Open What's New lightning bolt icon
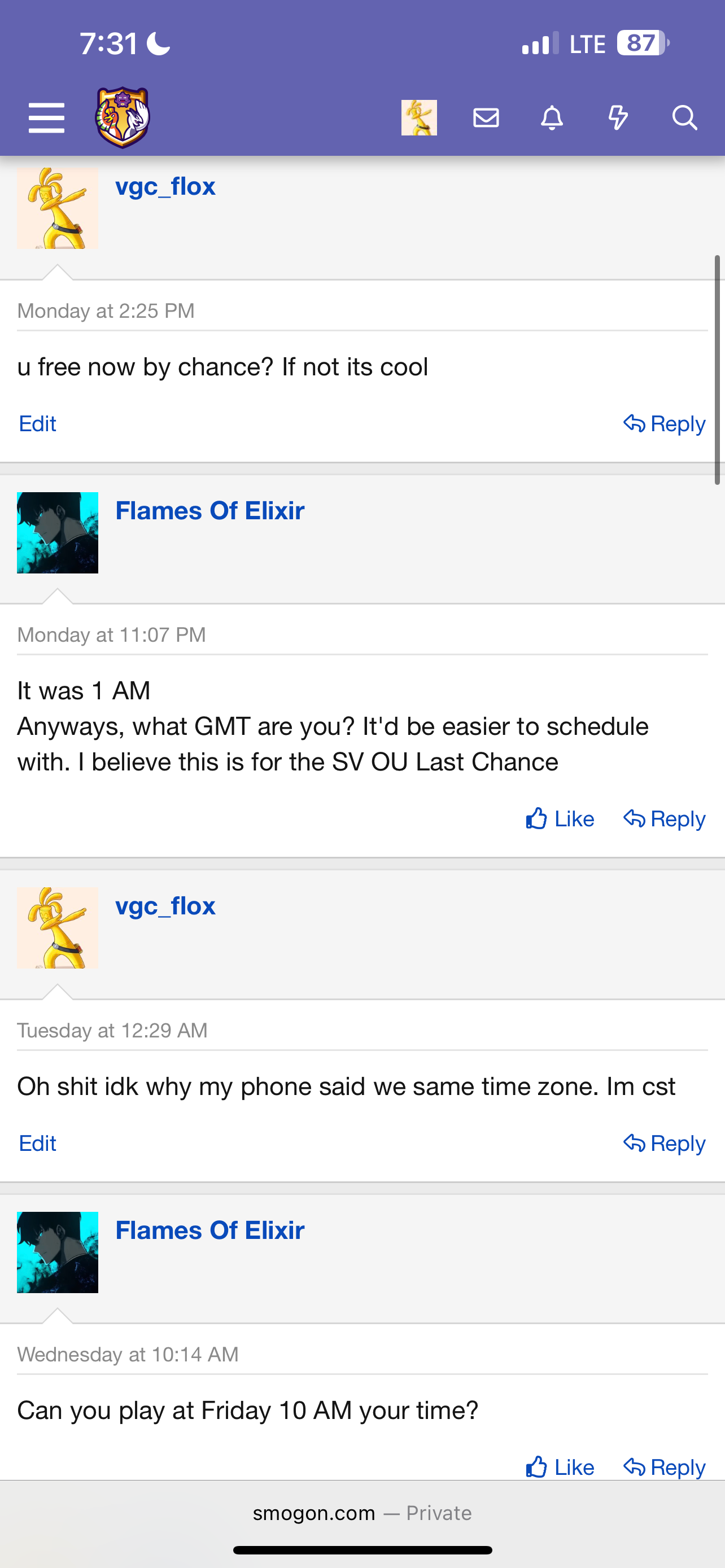Image resolution: width=725 pixels, height=1568 pixels. pyautogui.click(x=618, y=117)
